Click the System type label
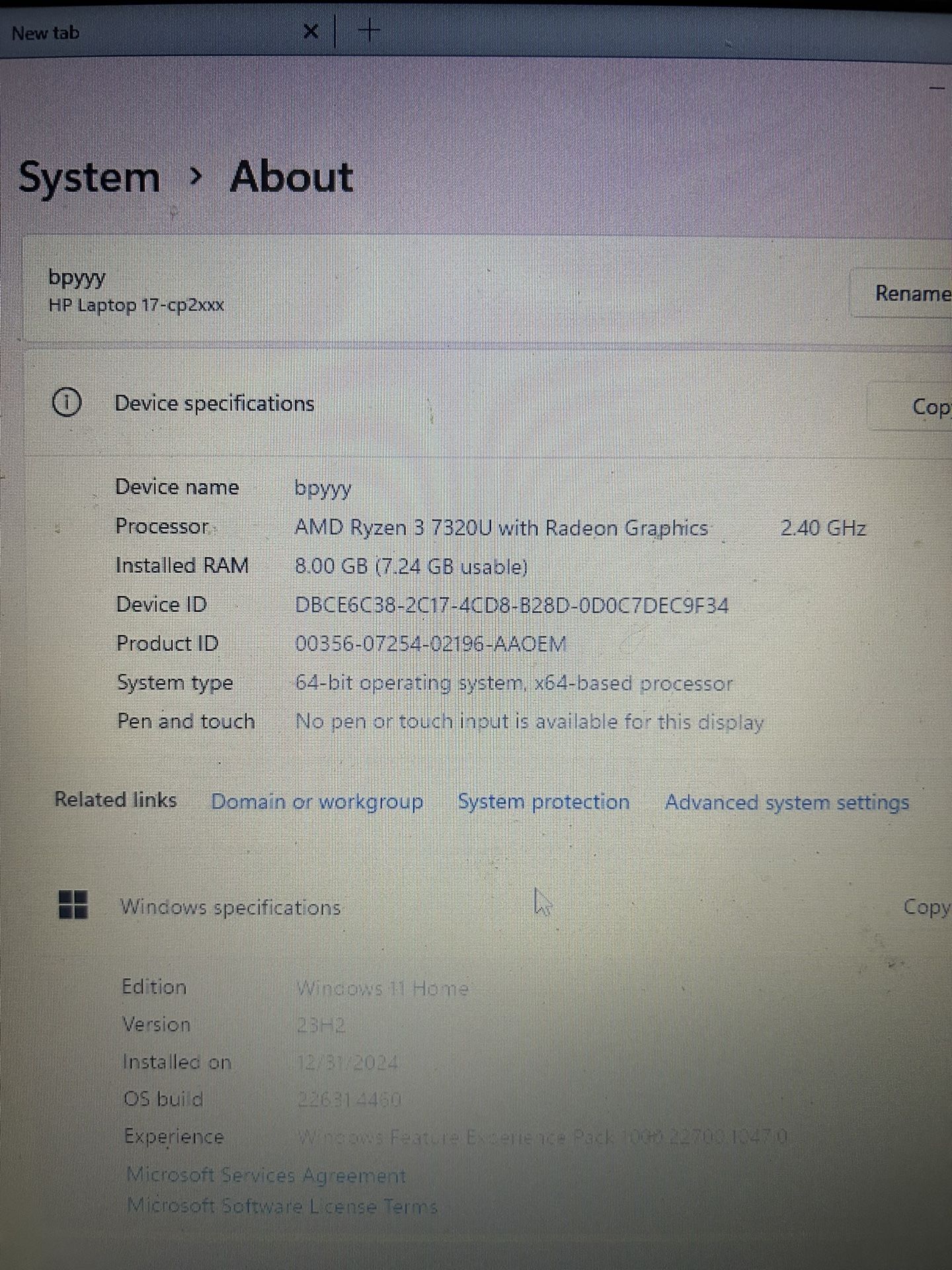 click(175, 683)
